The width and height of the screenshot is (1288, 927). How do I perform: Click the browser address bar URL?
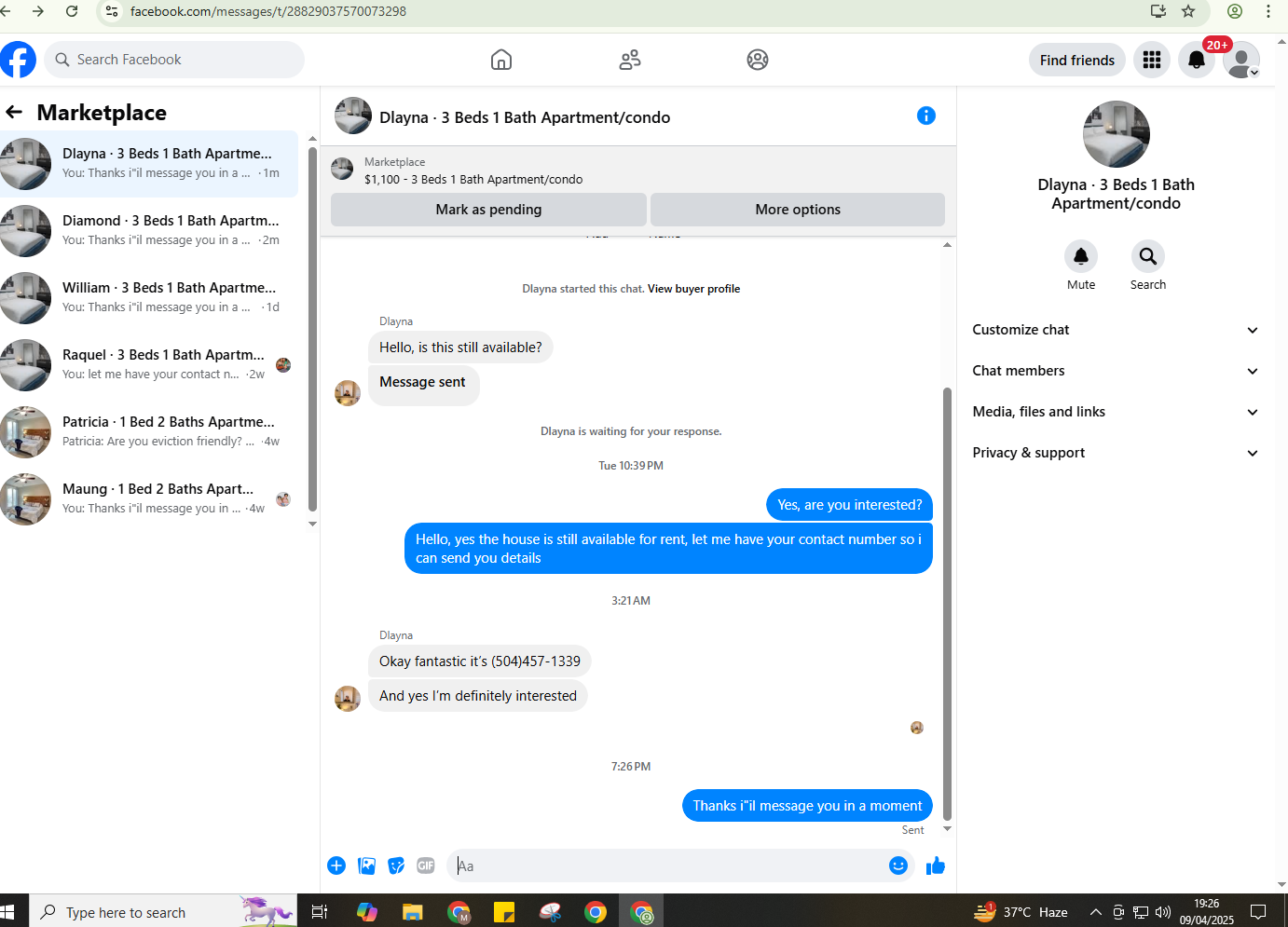point(268,11)
